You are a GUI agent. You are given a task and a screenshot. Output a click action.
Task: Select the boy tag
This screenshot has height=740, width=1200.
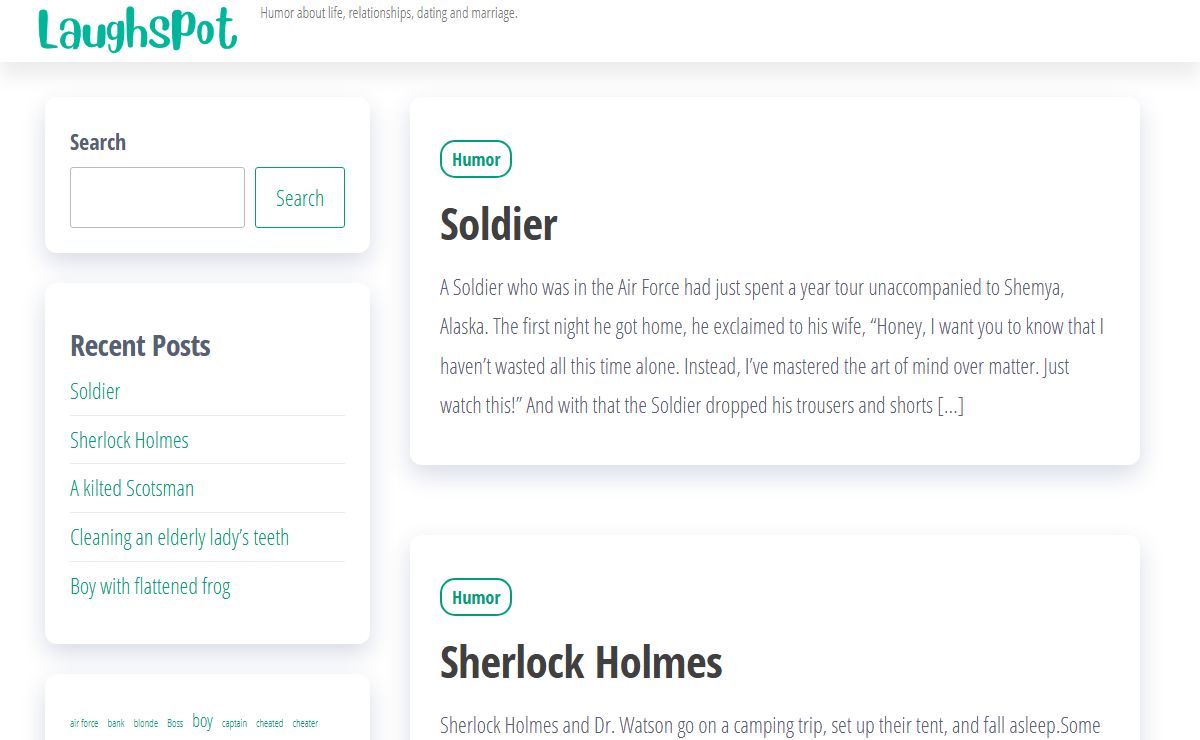pyautogui.click(x=203, y=721)
